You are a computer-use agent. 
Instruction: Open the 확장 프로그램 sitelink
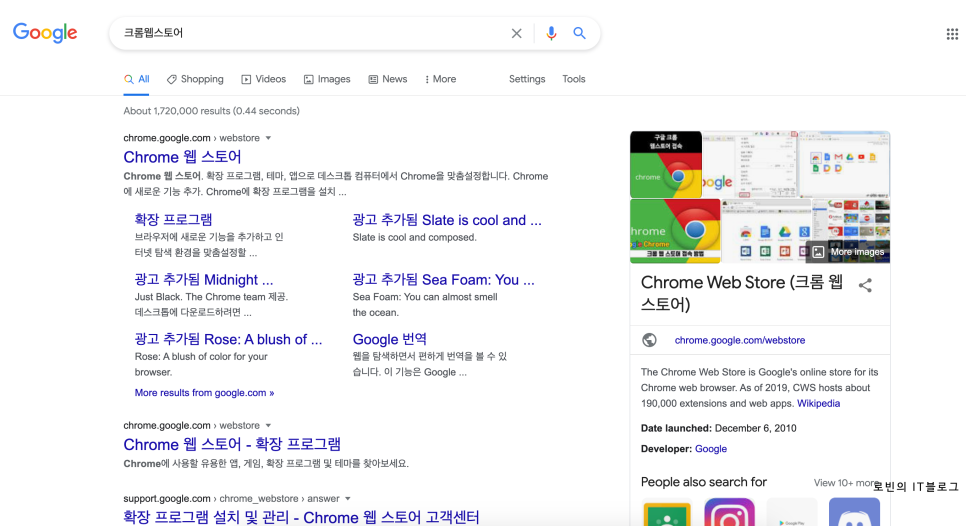point(173,219)
